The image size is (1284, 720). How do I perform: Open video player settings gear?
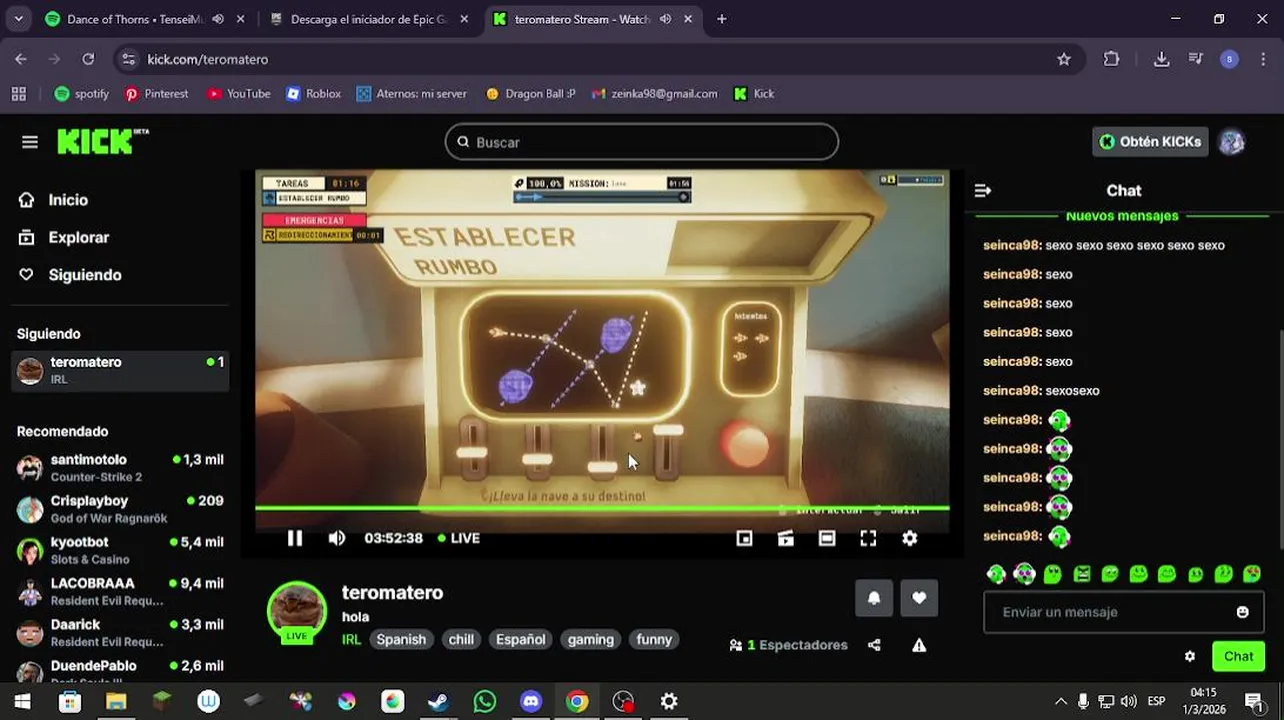tap(909, 538)
